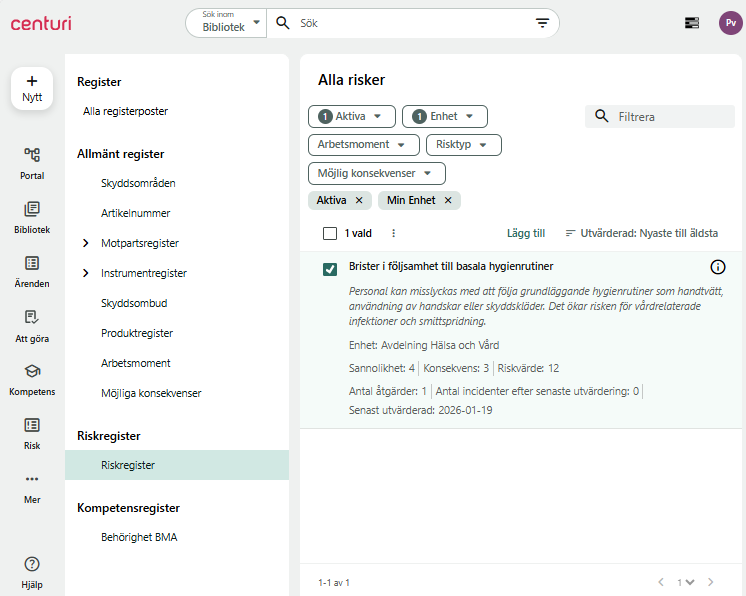Expand the Motpartsregister tree item
This screenshot has height=596, width=746.
click(x=86, y=243)
